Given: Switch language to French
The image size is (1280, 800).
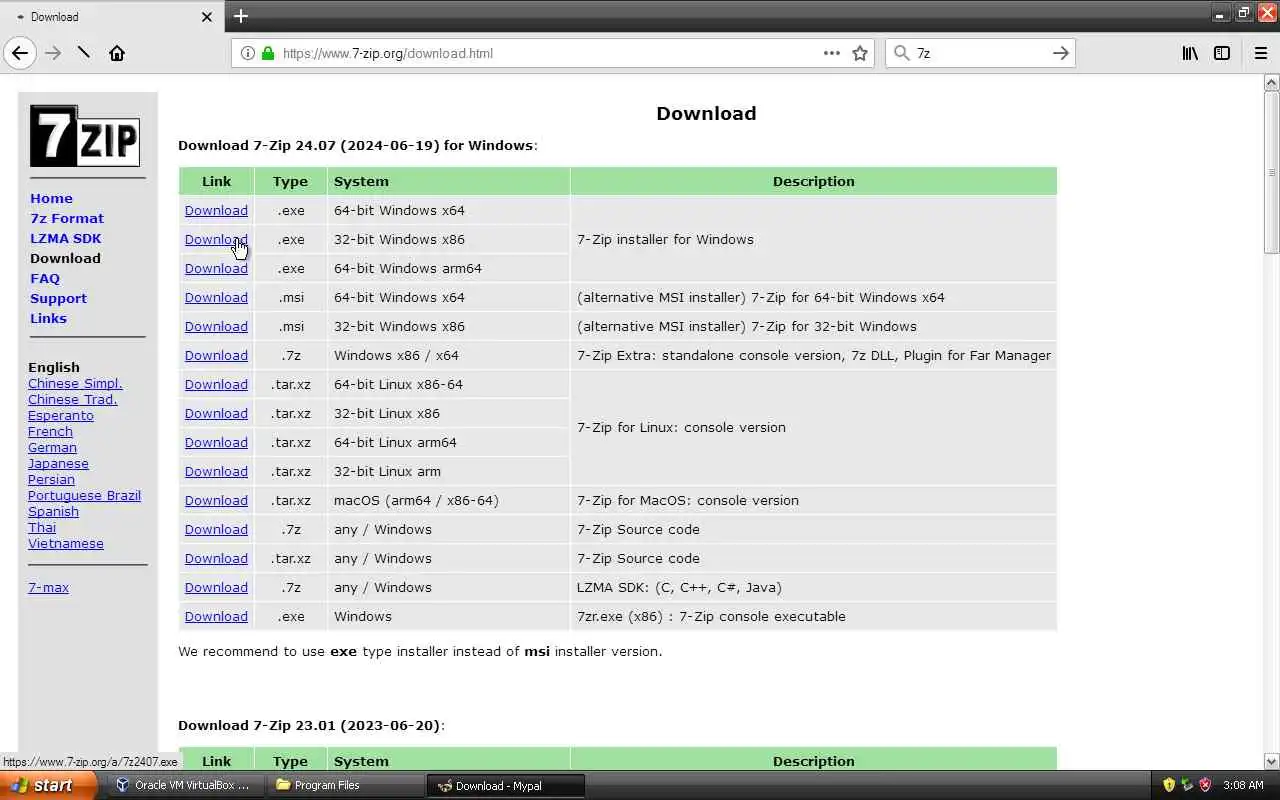Looking at the screenshot, I should 50,431.
